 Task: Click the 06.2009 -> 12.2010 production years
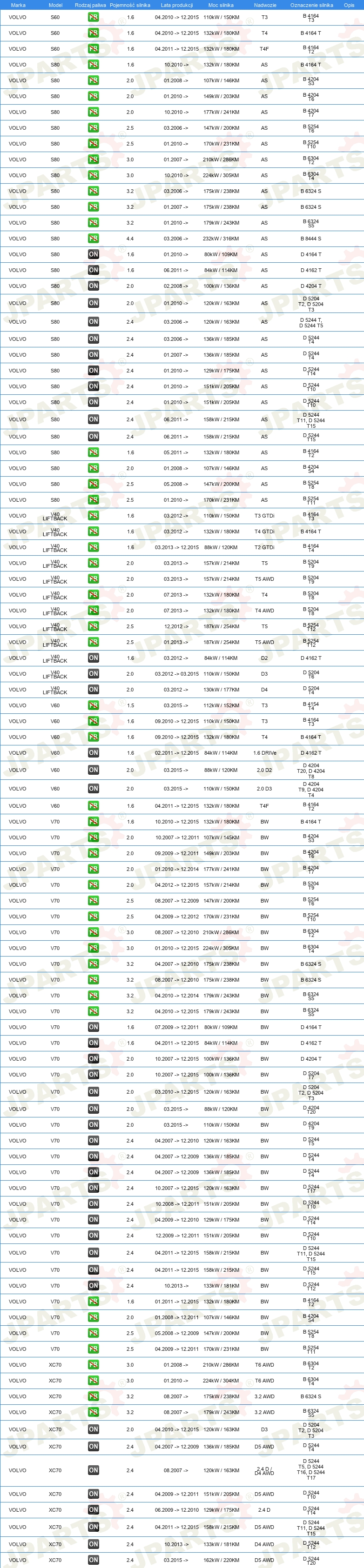(177, 1510)
